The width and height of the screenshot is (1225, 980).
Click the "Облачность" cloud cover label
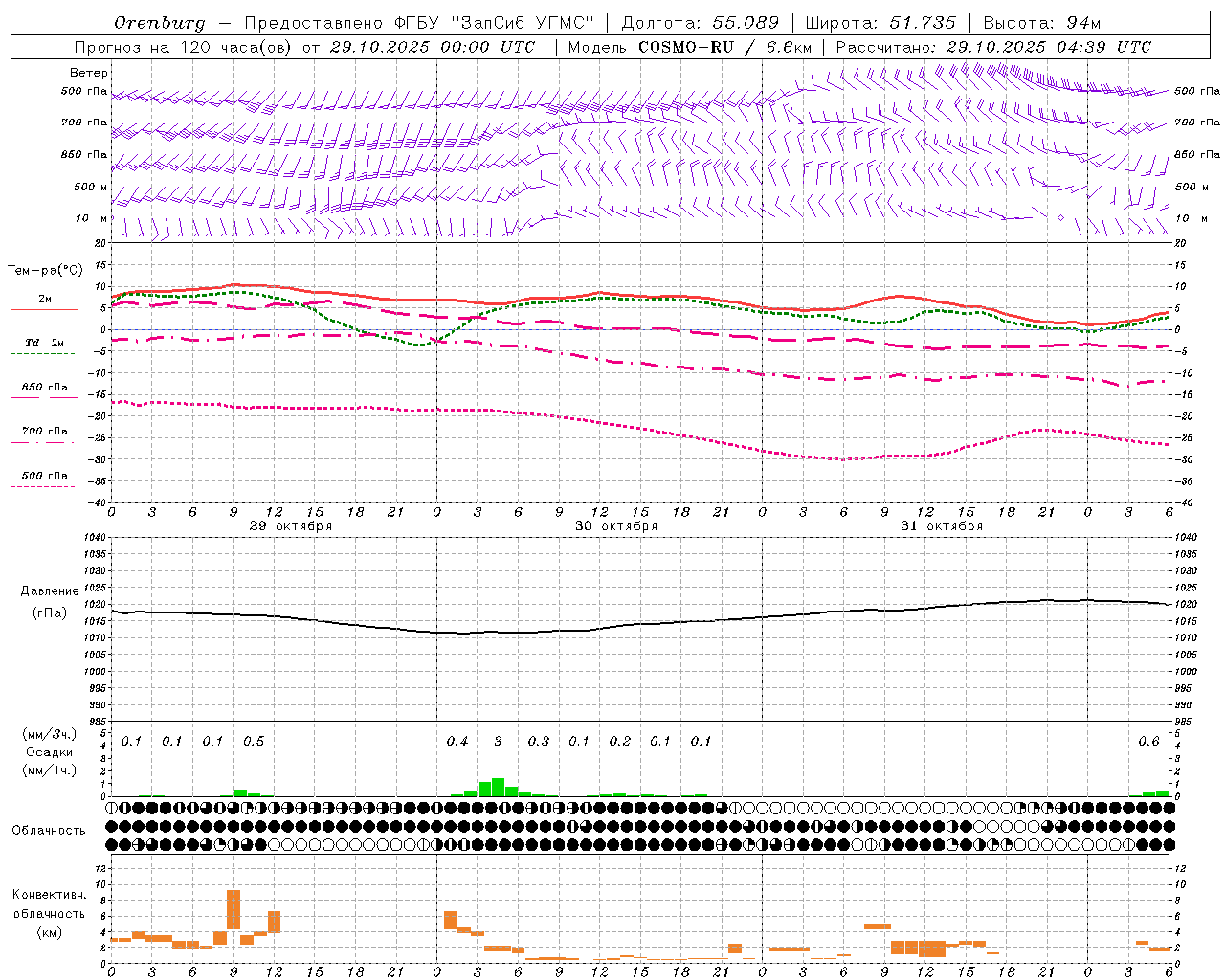pos(49,831)
